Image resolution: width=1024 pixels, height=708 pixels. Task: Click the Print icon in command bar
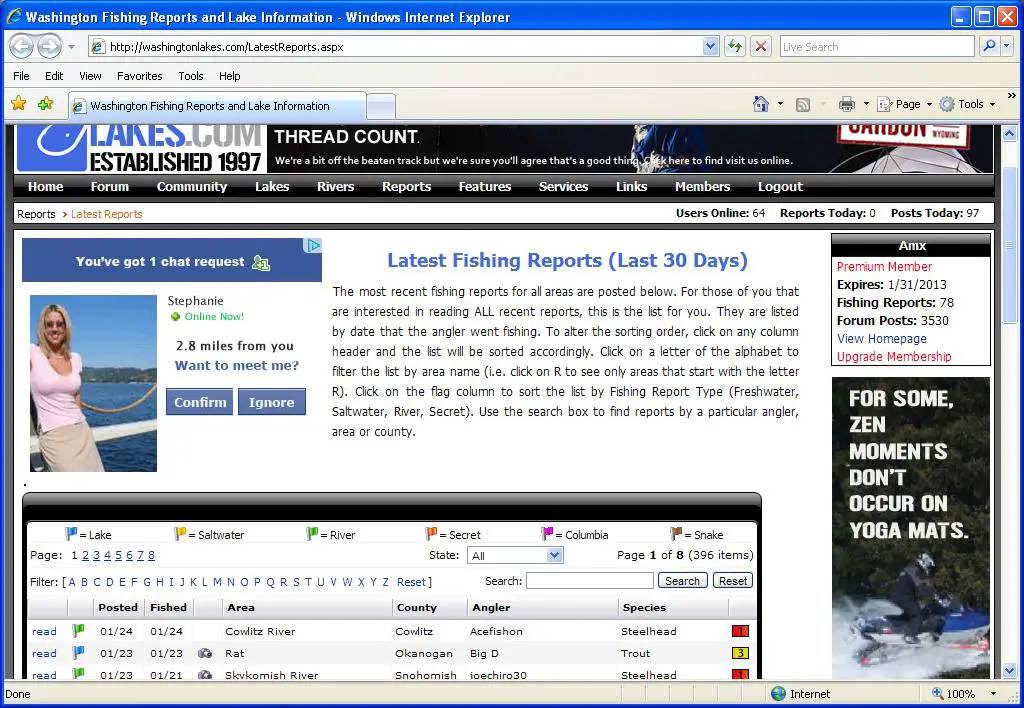pos(847,104)
